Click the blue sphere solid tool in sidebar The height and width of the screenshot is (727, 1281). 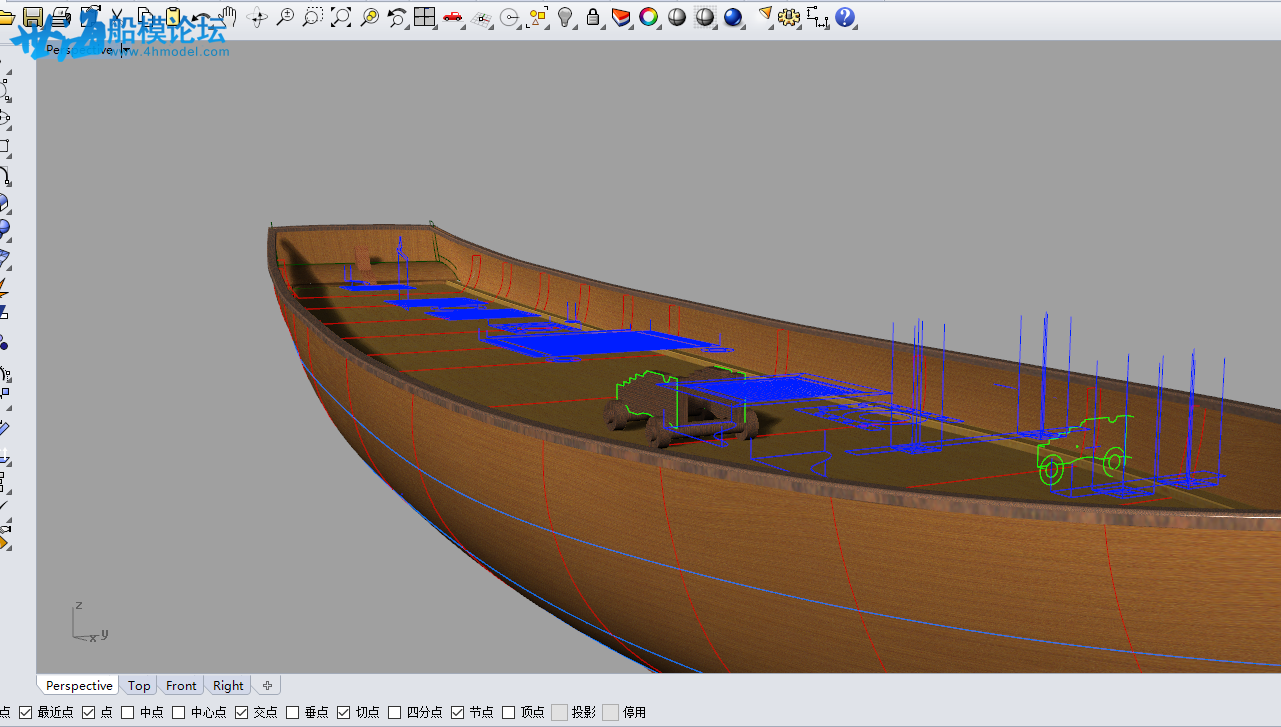(x=4, y=228)
